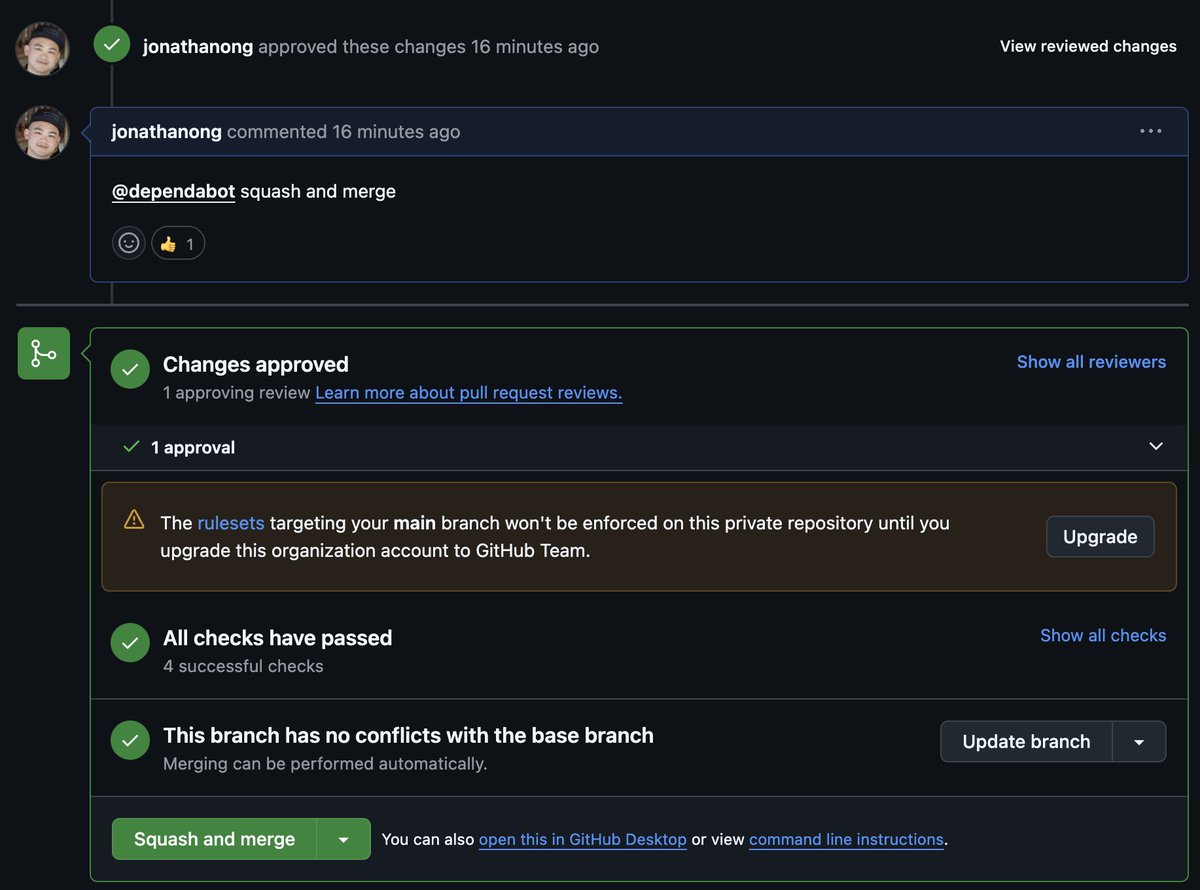Viewport: 1200px width, 890px height.
Task: Click the green merge branch icon
Action: [44, 353]
